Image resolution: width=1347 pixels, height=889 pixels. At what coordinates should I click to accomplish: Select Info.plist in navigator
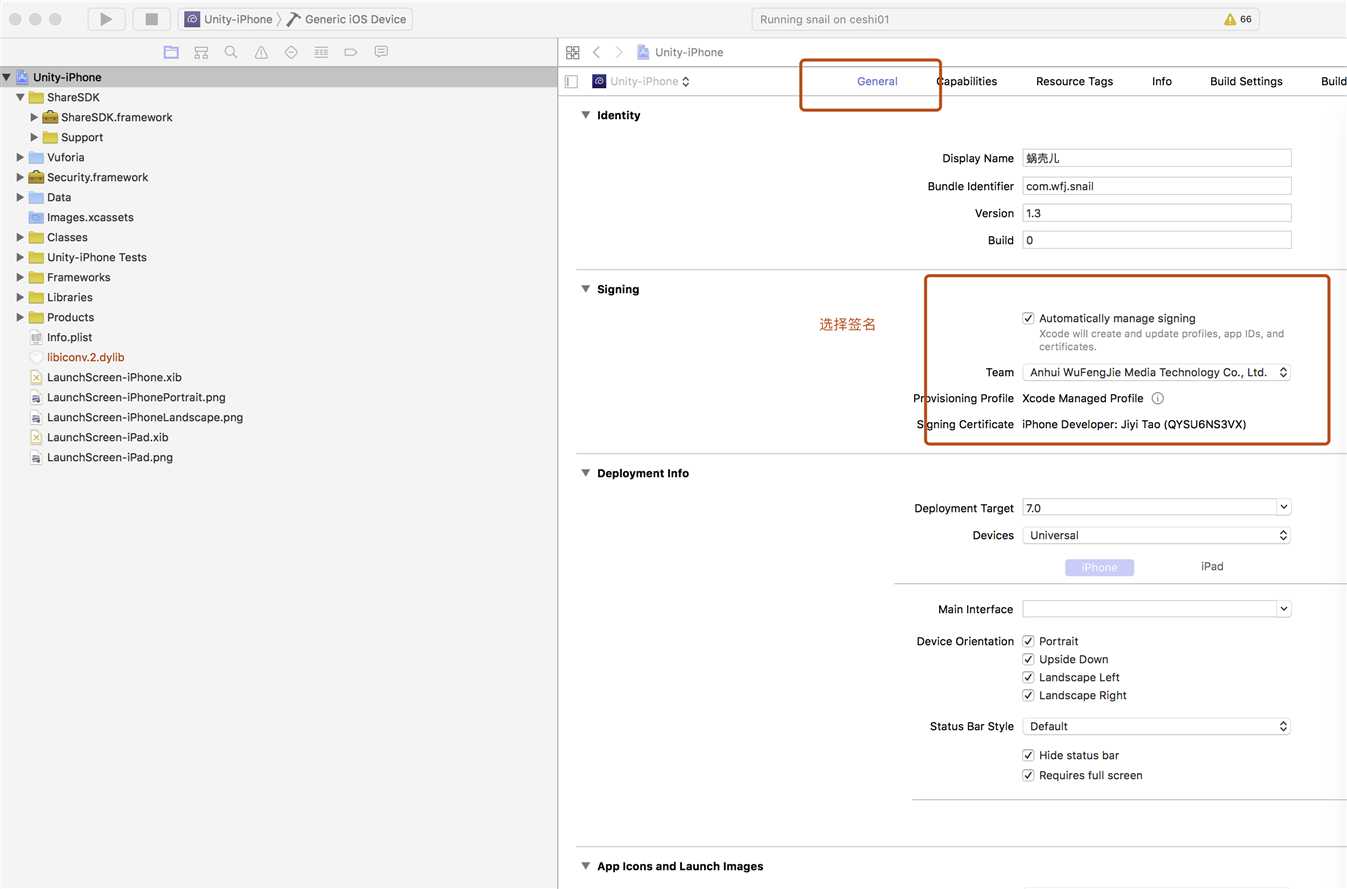(69, 337)
